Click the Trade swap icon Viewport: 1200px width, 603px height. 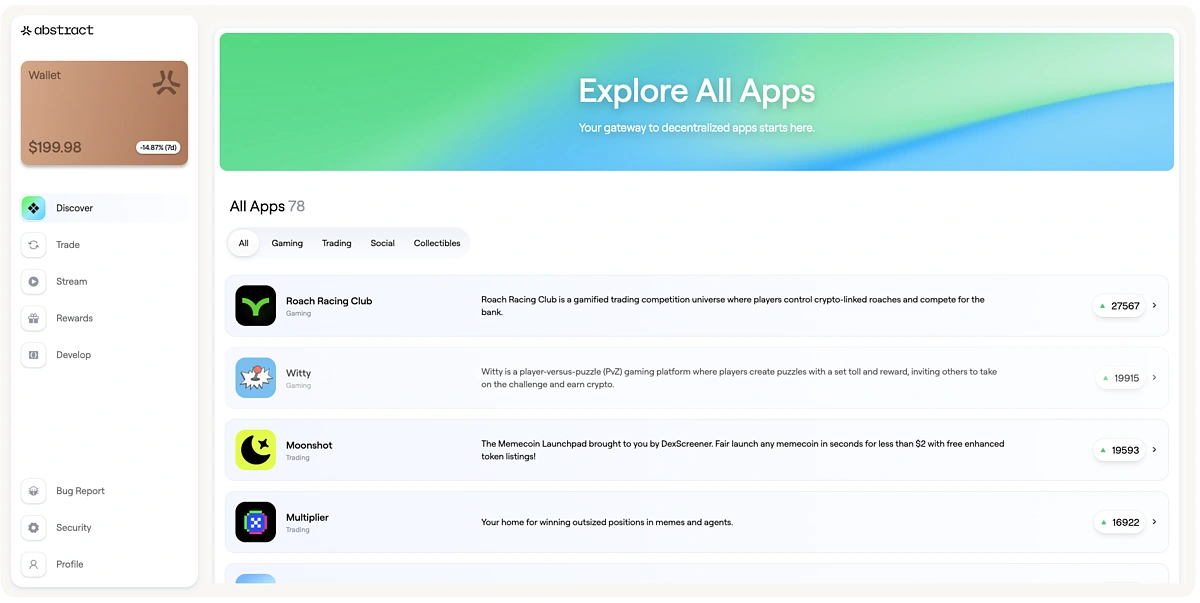33,245
